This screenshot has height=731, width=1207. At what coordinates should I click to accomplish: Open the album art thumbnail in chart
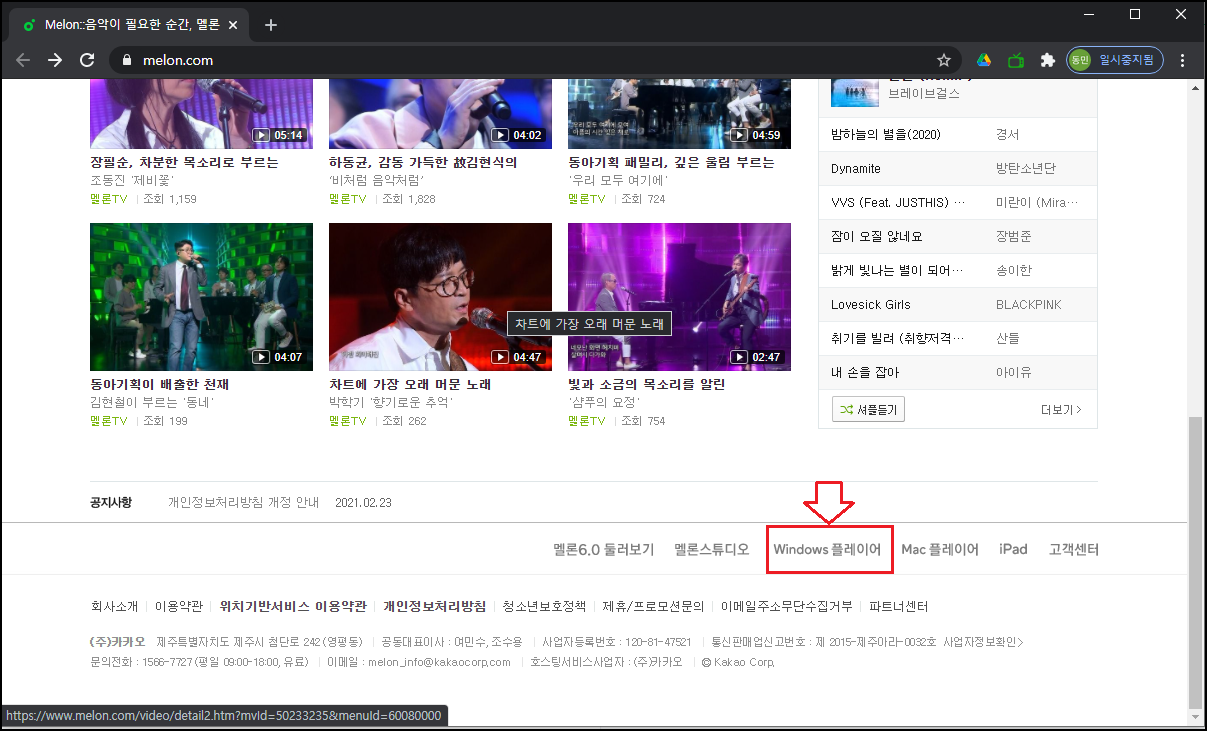[x=855, y=91]
